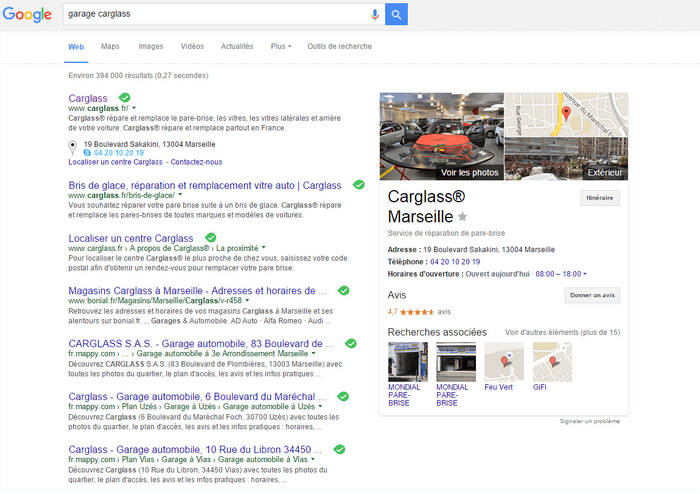Click green checkmark beside Magasins Carglass à Marseille
700x494 pixels.
click(x=343, y=291)
